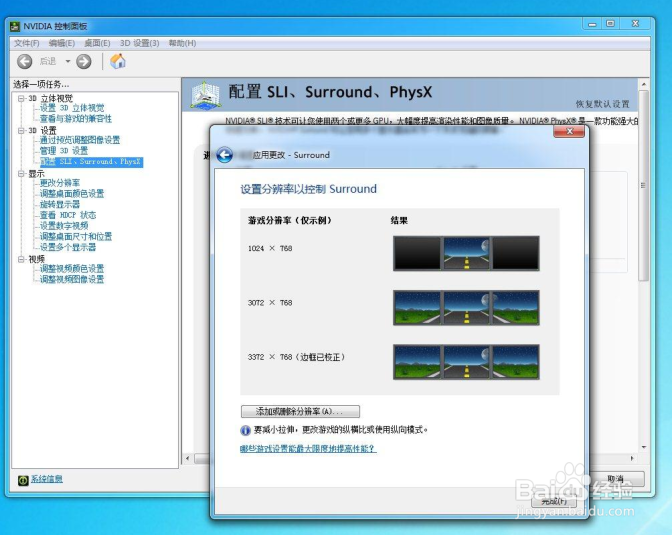Image resolution: width=672 pixels, height=535 pixels.
Task: Open the 文件(F) menu
Action: tap(27, 43)
